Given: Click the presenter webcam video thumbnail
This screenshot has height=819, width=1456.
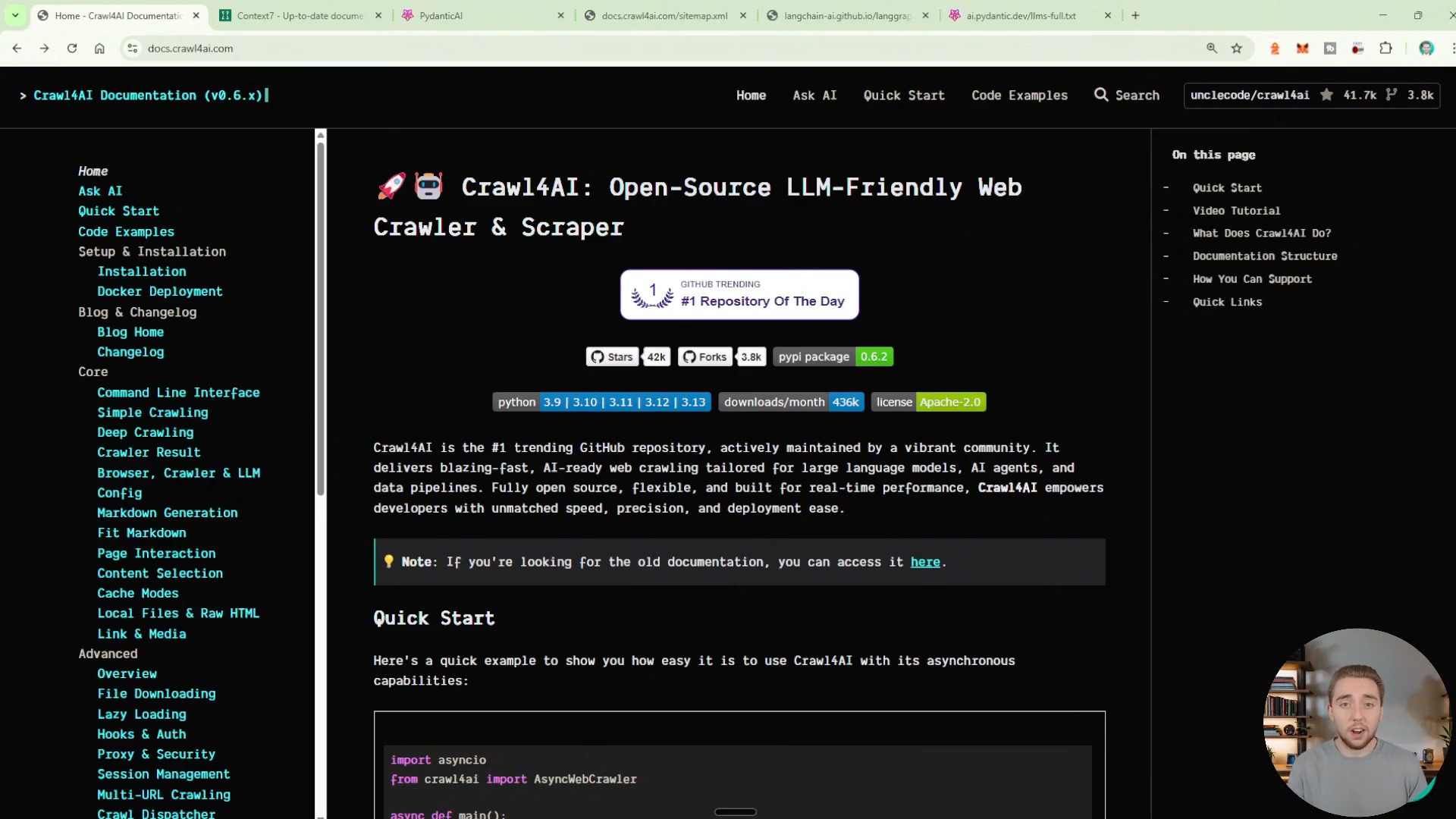Looking at the screenshot, I should tap(1357, 723).
